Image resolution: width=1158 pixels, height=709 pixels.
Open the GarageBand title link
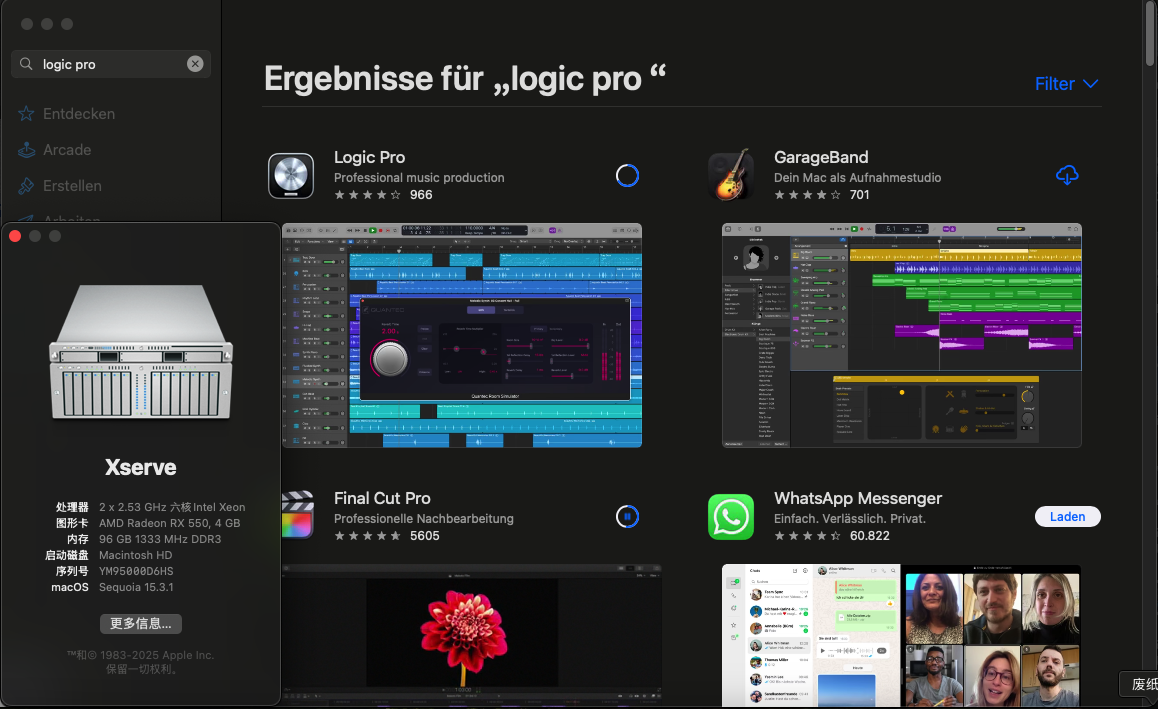click(x=821, y=157)
